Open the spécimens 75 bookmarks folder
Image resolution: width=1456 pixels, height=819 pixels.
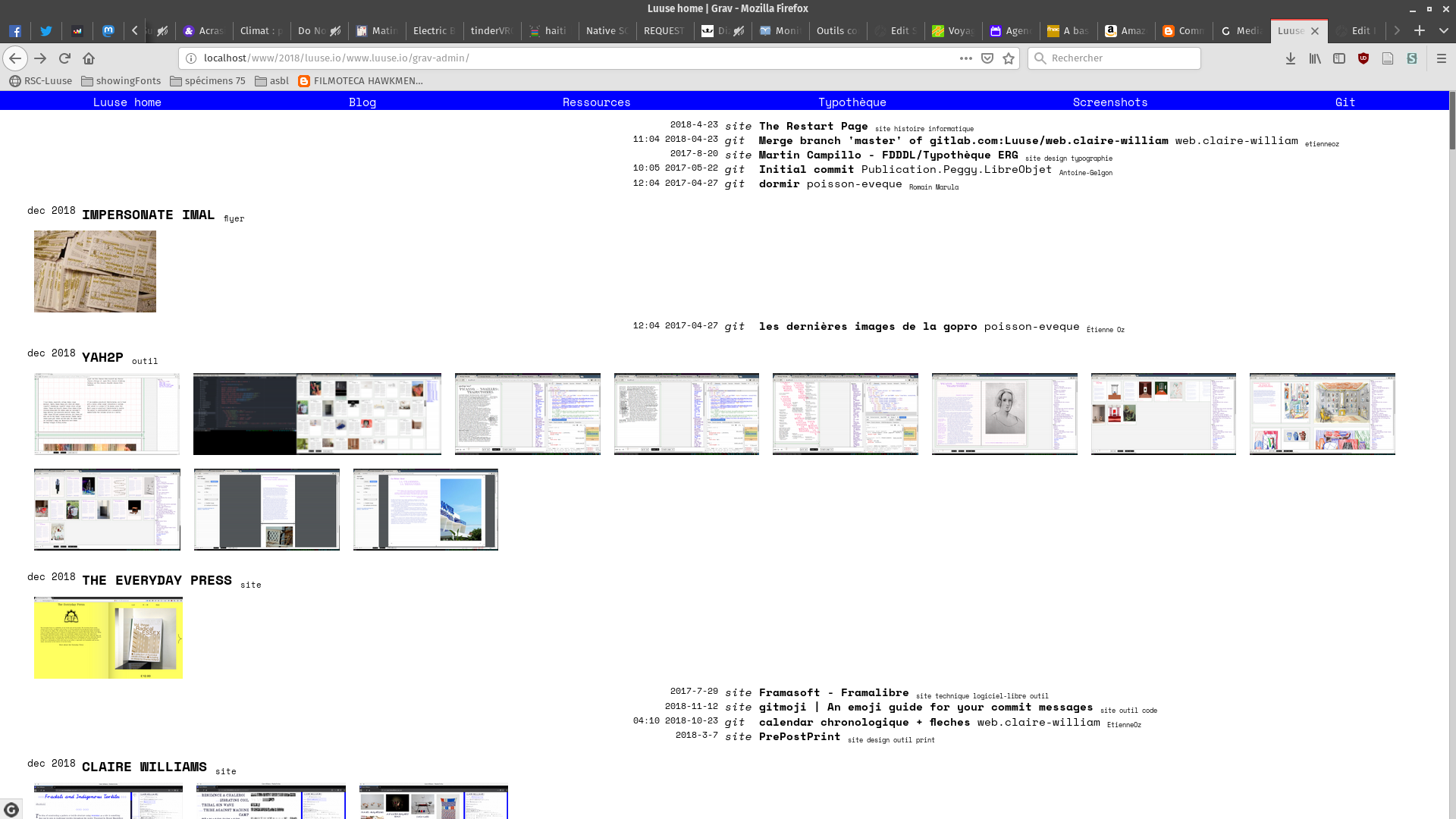[208, 81]
